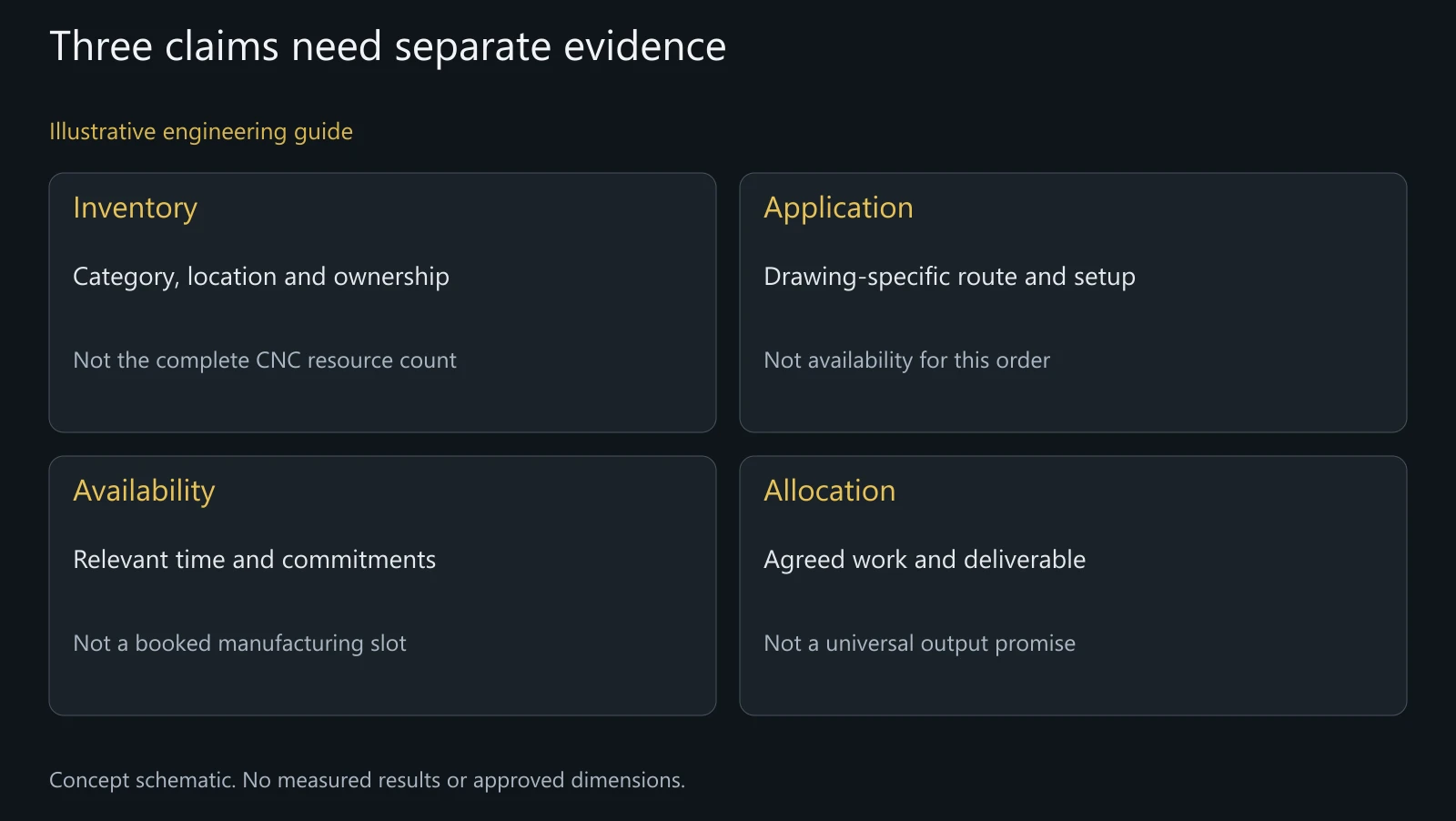Click Not the complete CNC resource count

coord(265,360)
